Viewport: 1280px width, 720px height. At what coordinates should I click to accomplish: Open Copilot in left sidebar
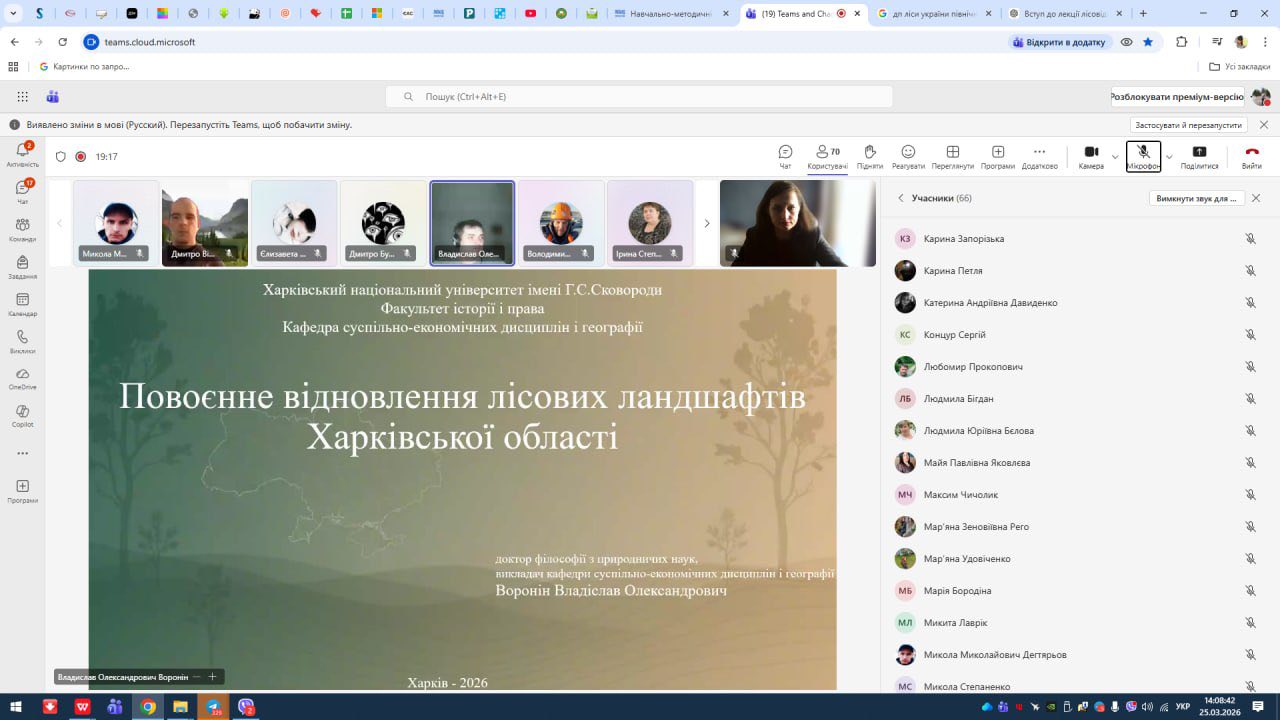pos(22,414)
